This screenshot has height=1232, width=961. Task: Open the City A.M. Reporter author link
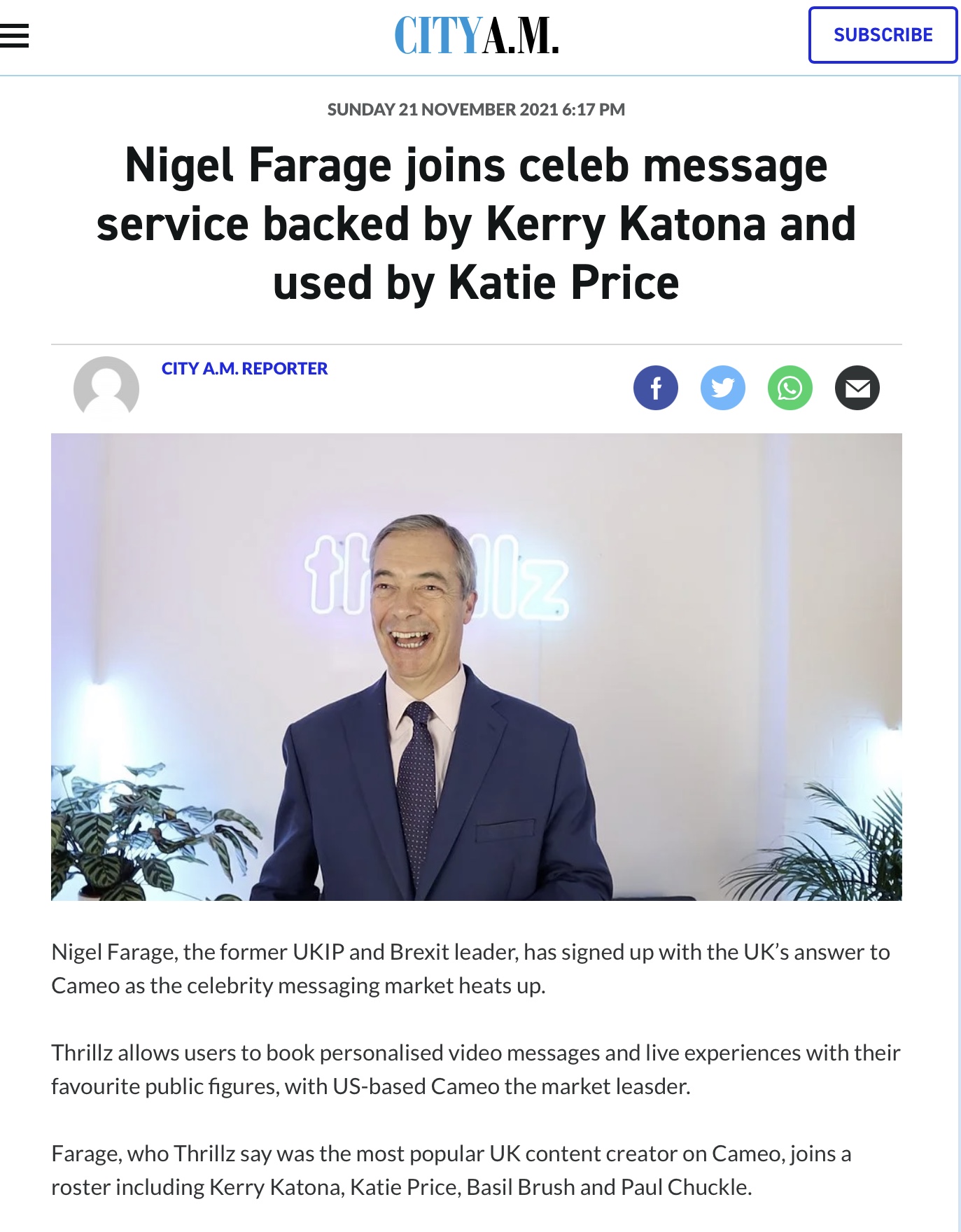coord(244,369)
